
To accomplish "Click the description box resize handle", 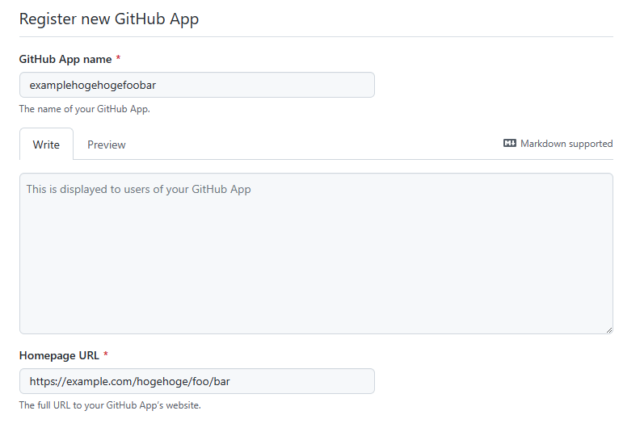I will (609, 330).
